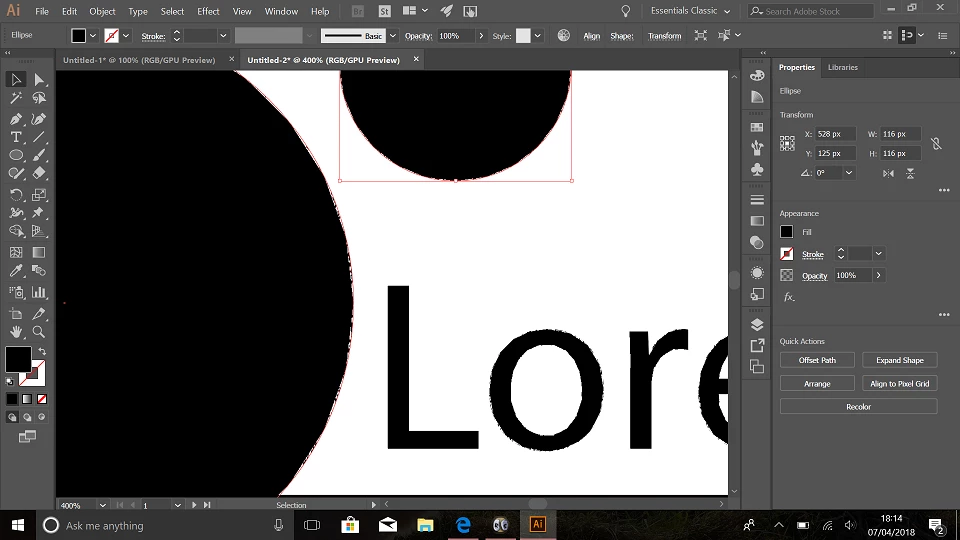The width and height of the screenshot is (960, 540).
Task: Select the Direct Selection tool
Action: pyautogui.click(x=39, y=79)
